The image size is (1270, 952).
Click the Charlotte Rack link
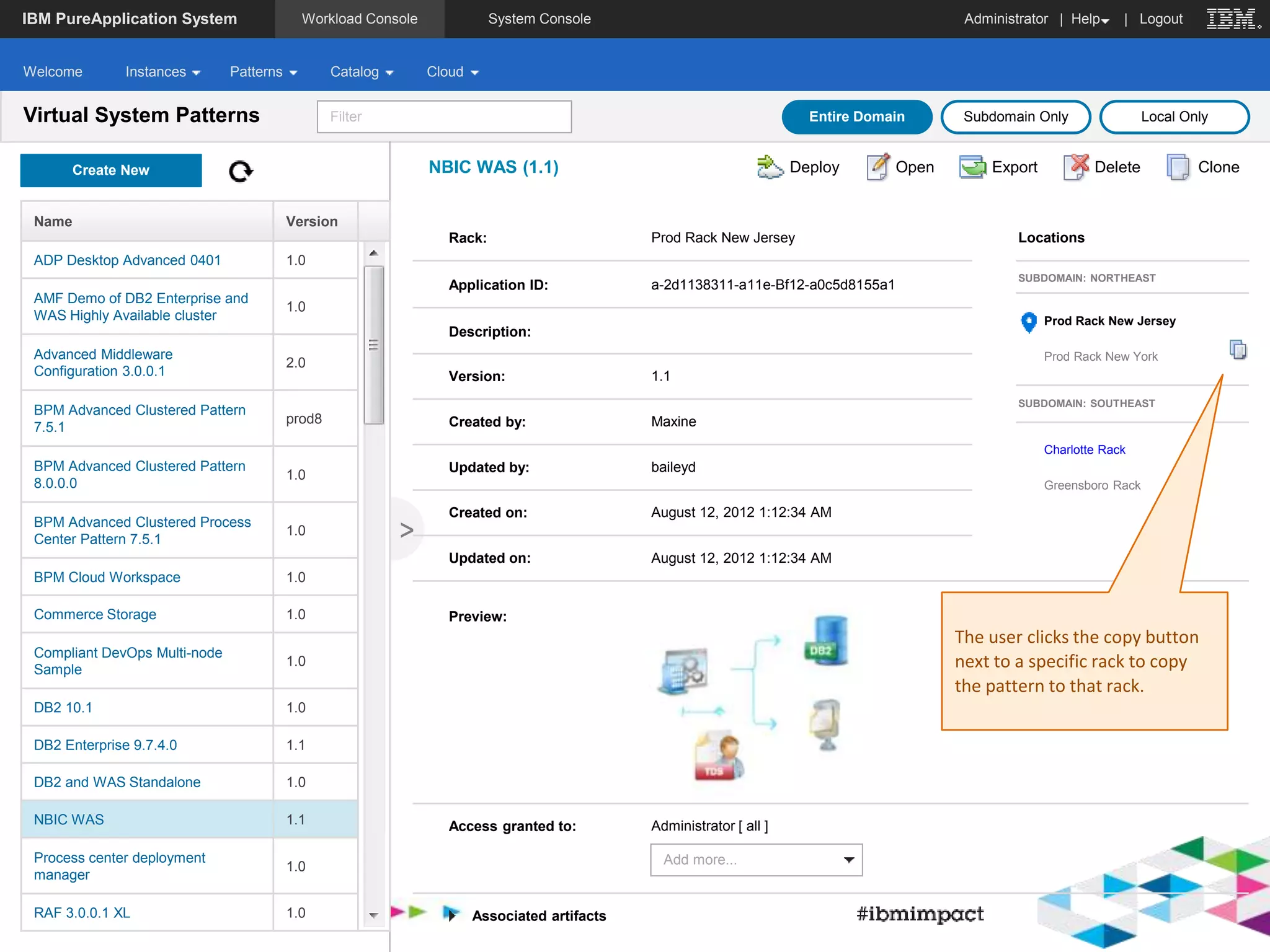(1084, 450)
